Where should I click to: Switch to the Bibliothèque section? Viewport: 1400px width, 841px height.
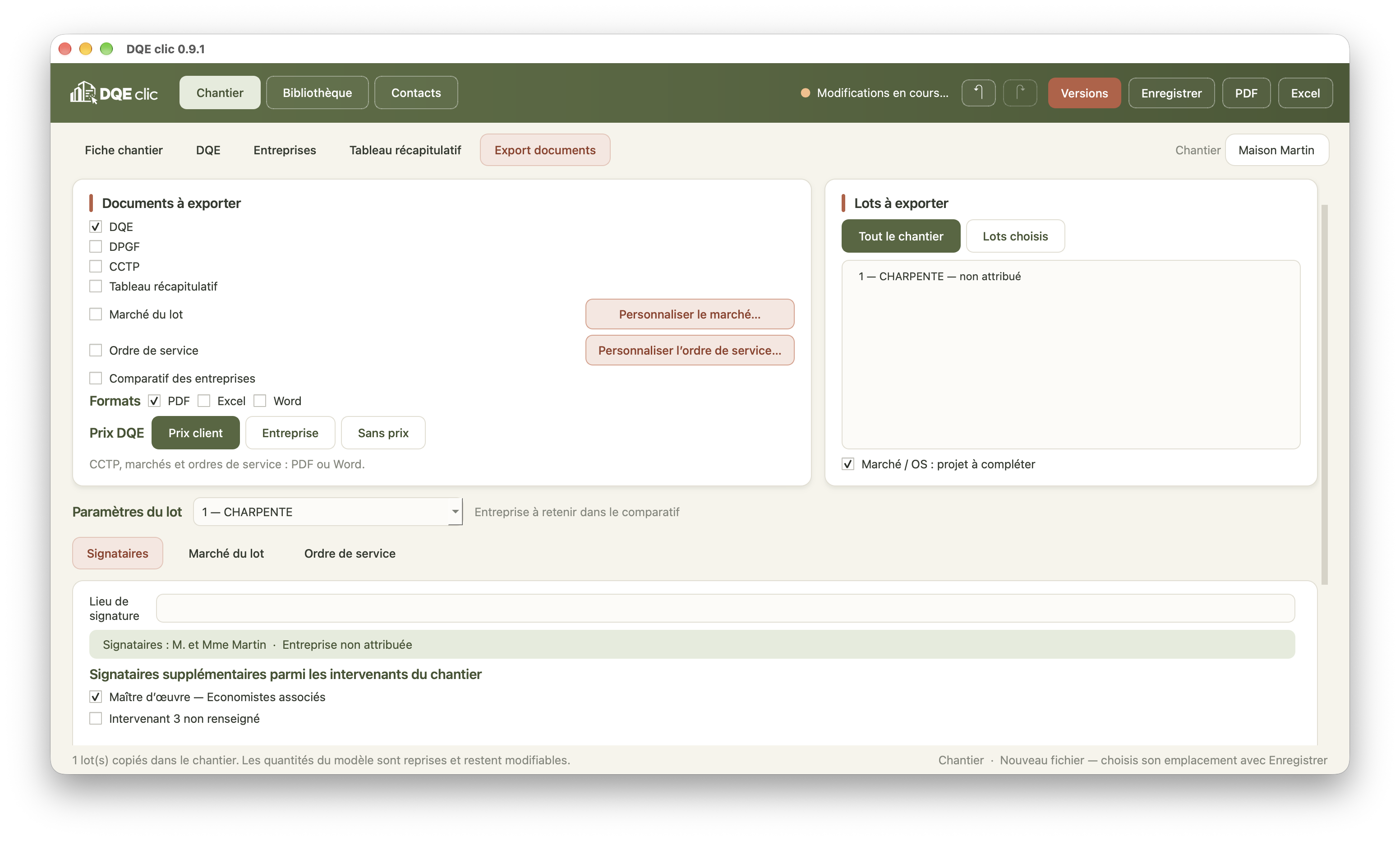click(317, 93)
